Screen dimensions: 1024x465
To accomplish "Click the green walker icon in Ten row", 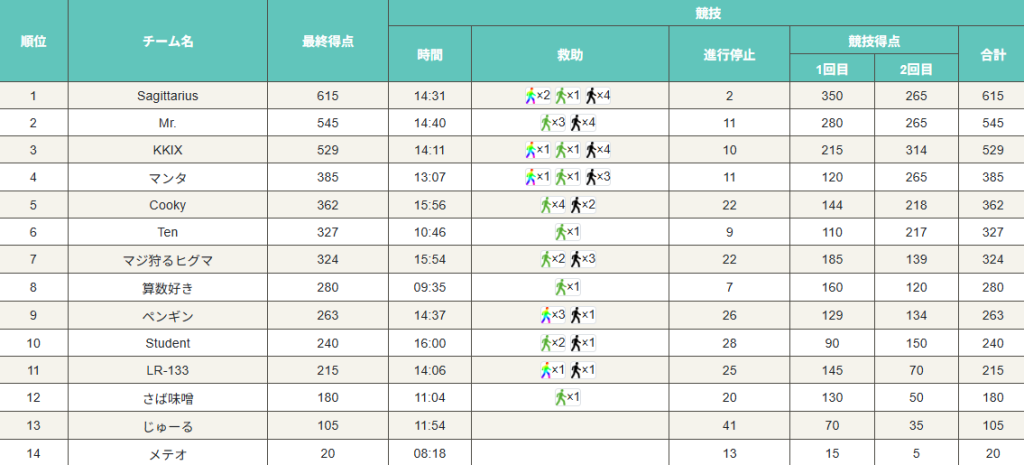I will click(561, 232).
